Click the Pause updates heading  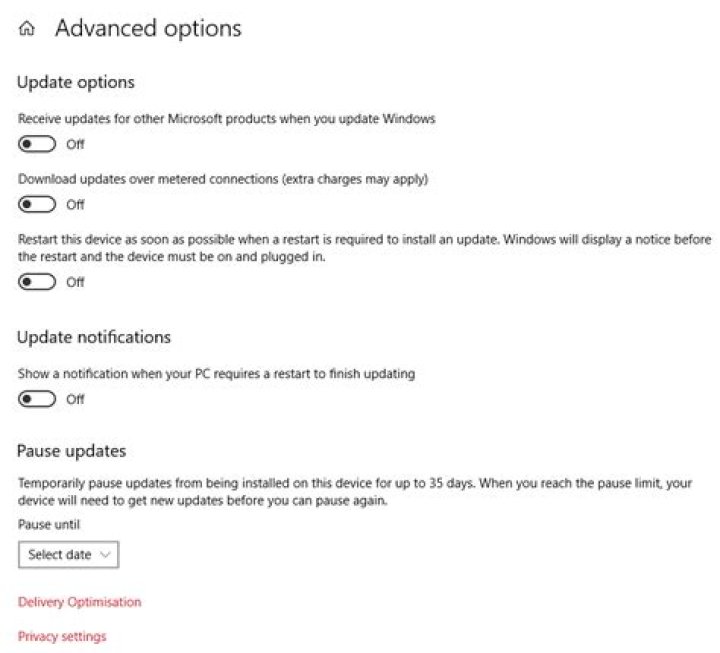(x=72, y=451)
